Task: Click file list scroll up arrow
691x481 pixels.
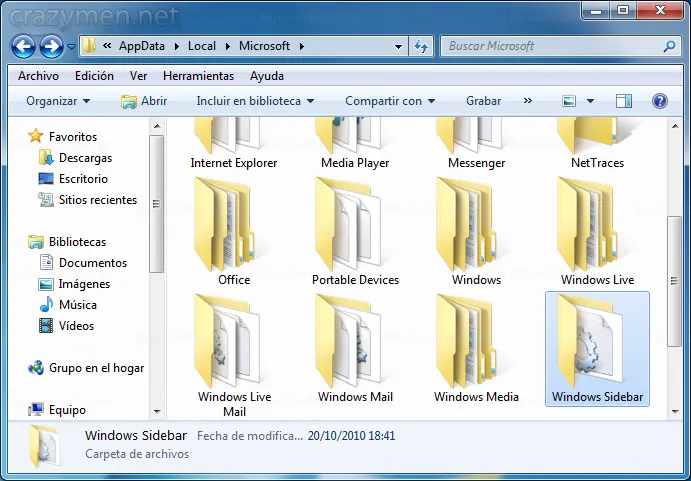Action: (675, 127)
